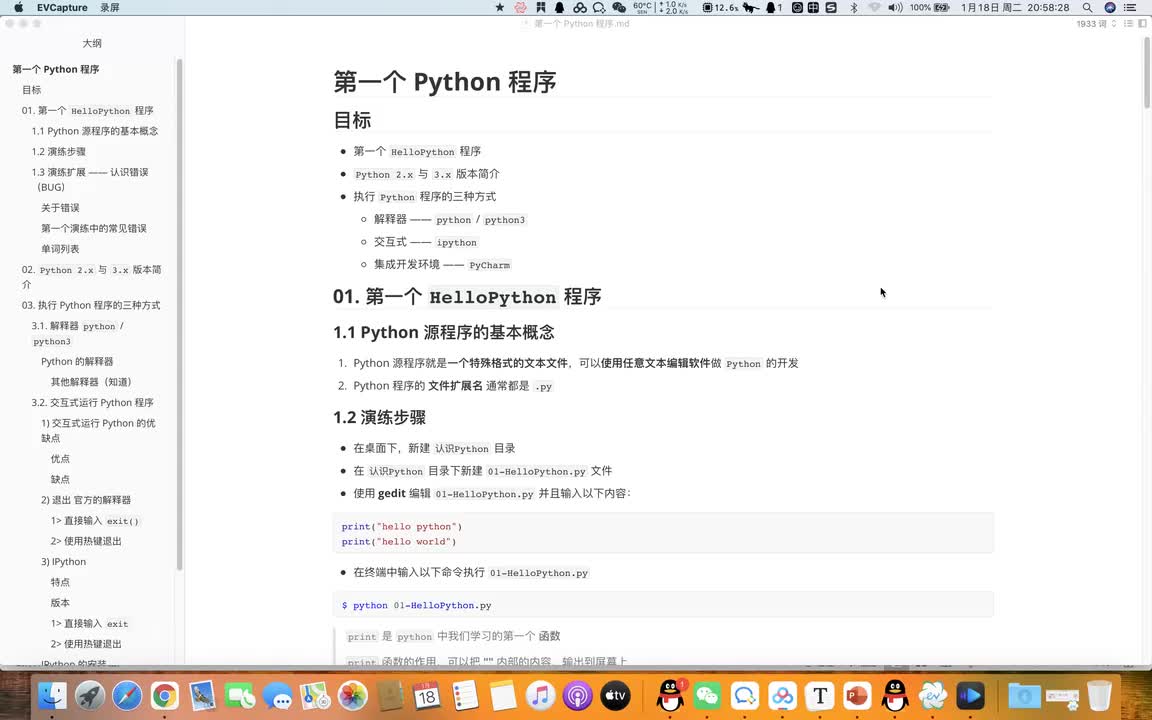This screenshot has height=720, width=1152.
Task: Select 第一个演练中的常见错误 in outline
Action: (94, 228)
